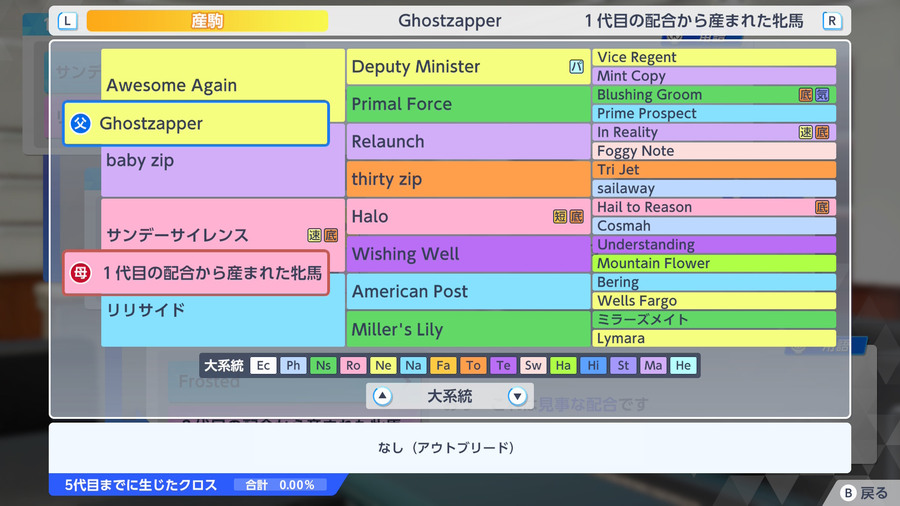900x506 pixels.
Task: Select Mint Copy ancestor row
Action: pos(714,76)
